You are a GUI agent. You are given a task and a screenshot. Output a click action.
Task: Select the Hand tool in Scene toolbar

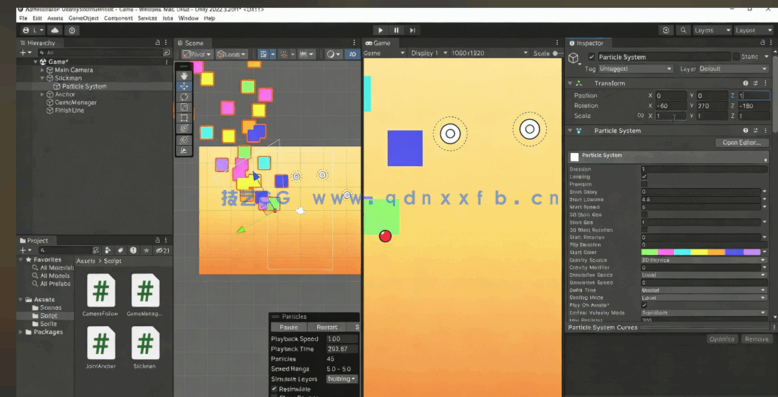(184, 75)
